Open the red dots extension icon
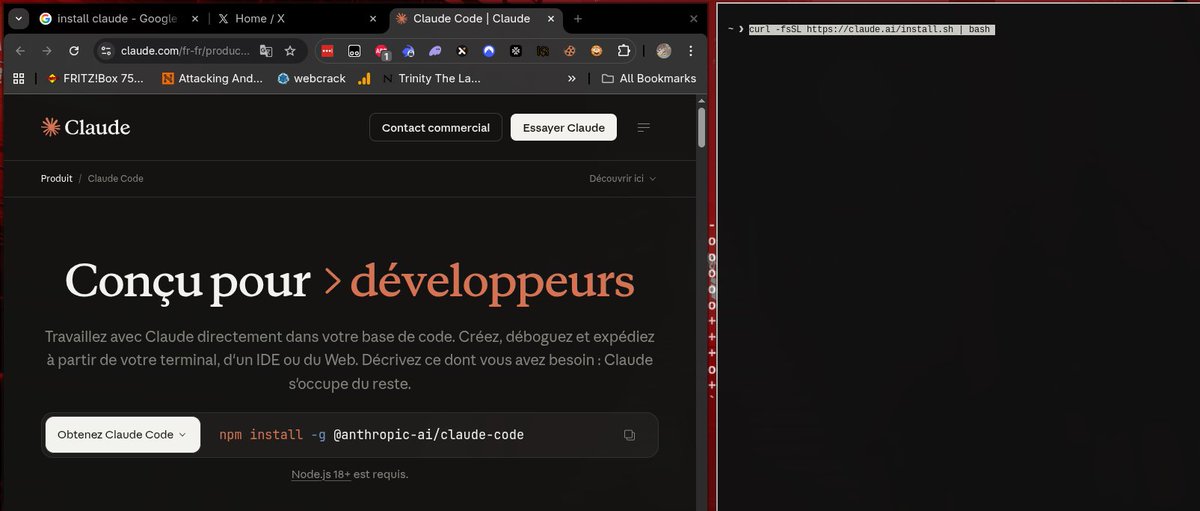Image resolution: width=1200 pixels, height=511 pixels. pyautogui.click(x=328, y=51)
